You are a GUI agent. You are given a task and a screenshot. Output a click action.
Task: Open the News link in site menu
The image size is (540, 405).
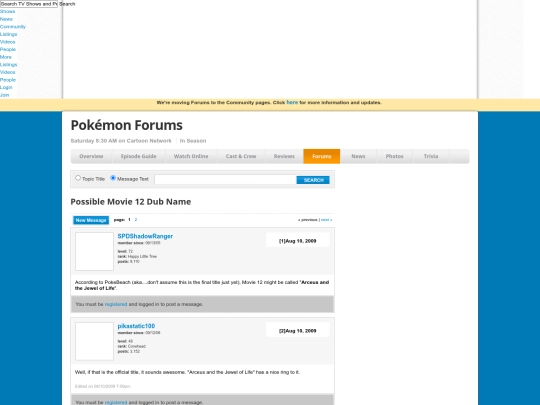[6, 19]
